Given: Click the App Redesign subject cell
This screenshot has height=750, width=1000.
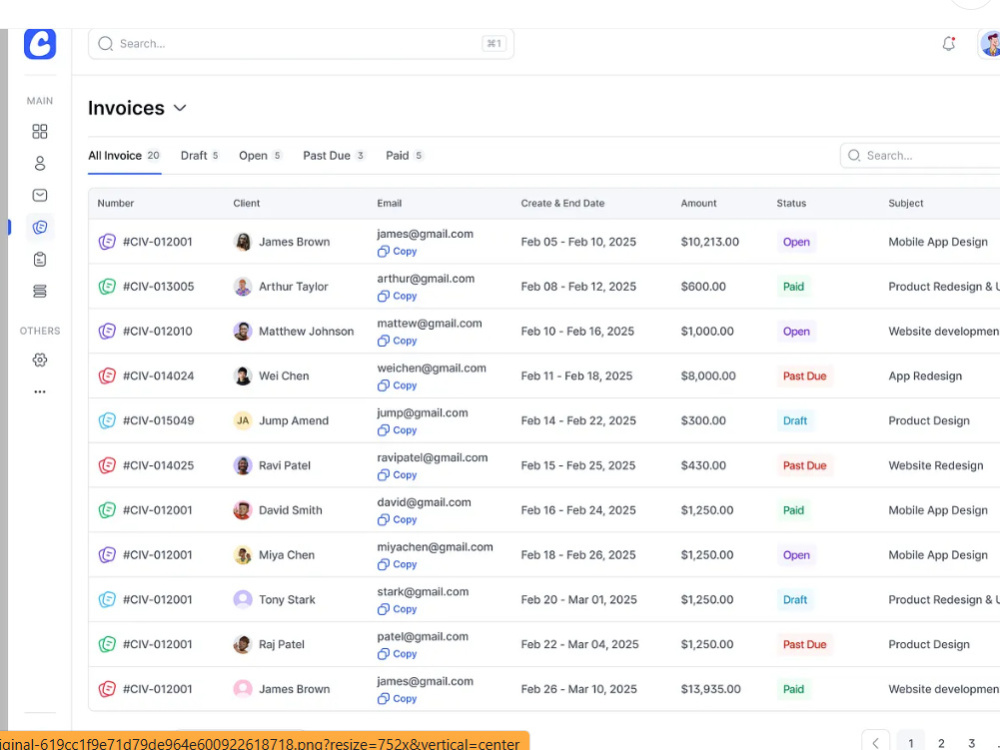Looking at the screenshot, I should tap(925, 376).
